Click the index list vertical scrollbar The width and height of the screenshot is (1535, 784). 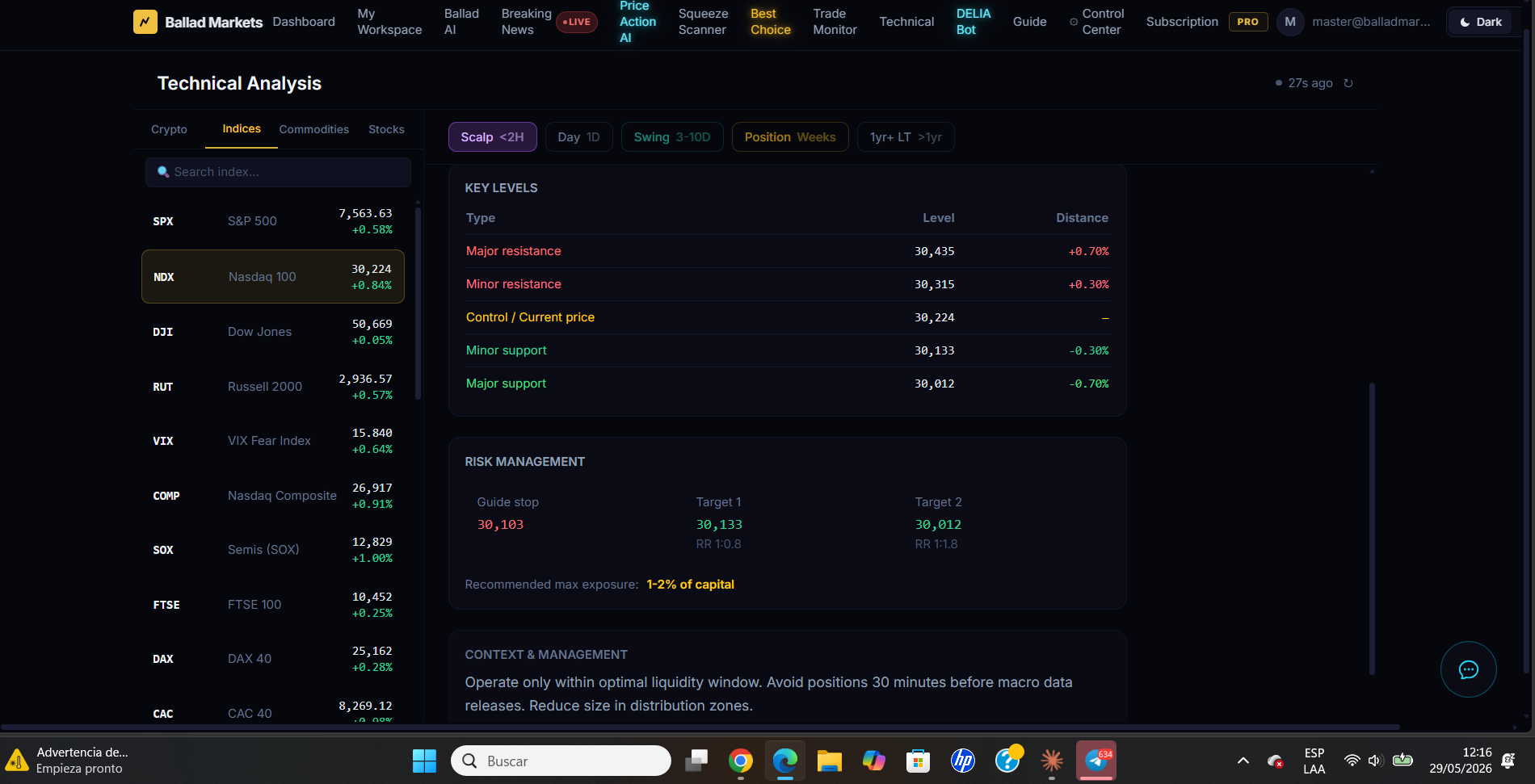click(x=418, y=303)
